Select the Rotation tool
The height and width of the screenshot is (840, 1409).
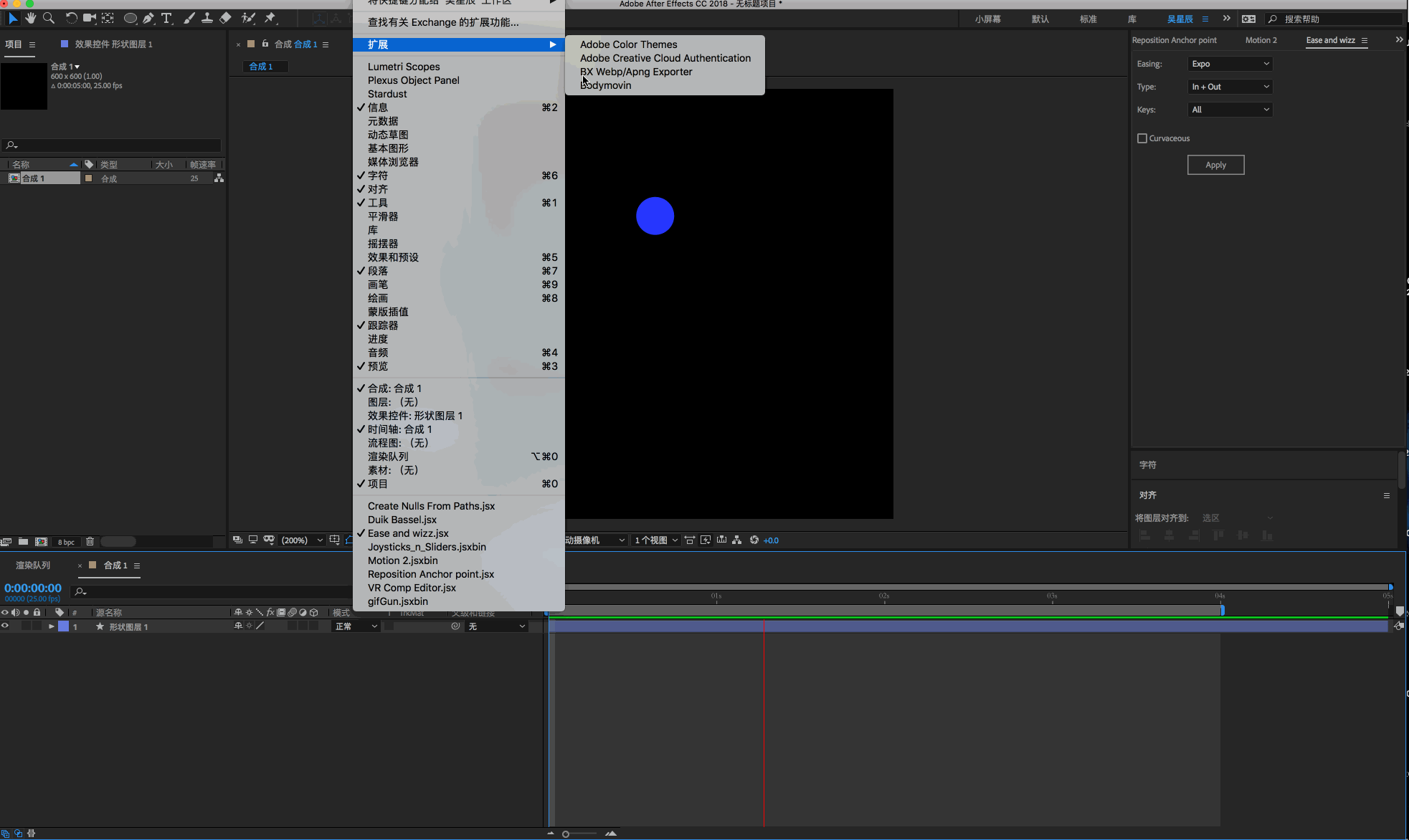pos(71,18)
